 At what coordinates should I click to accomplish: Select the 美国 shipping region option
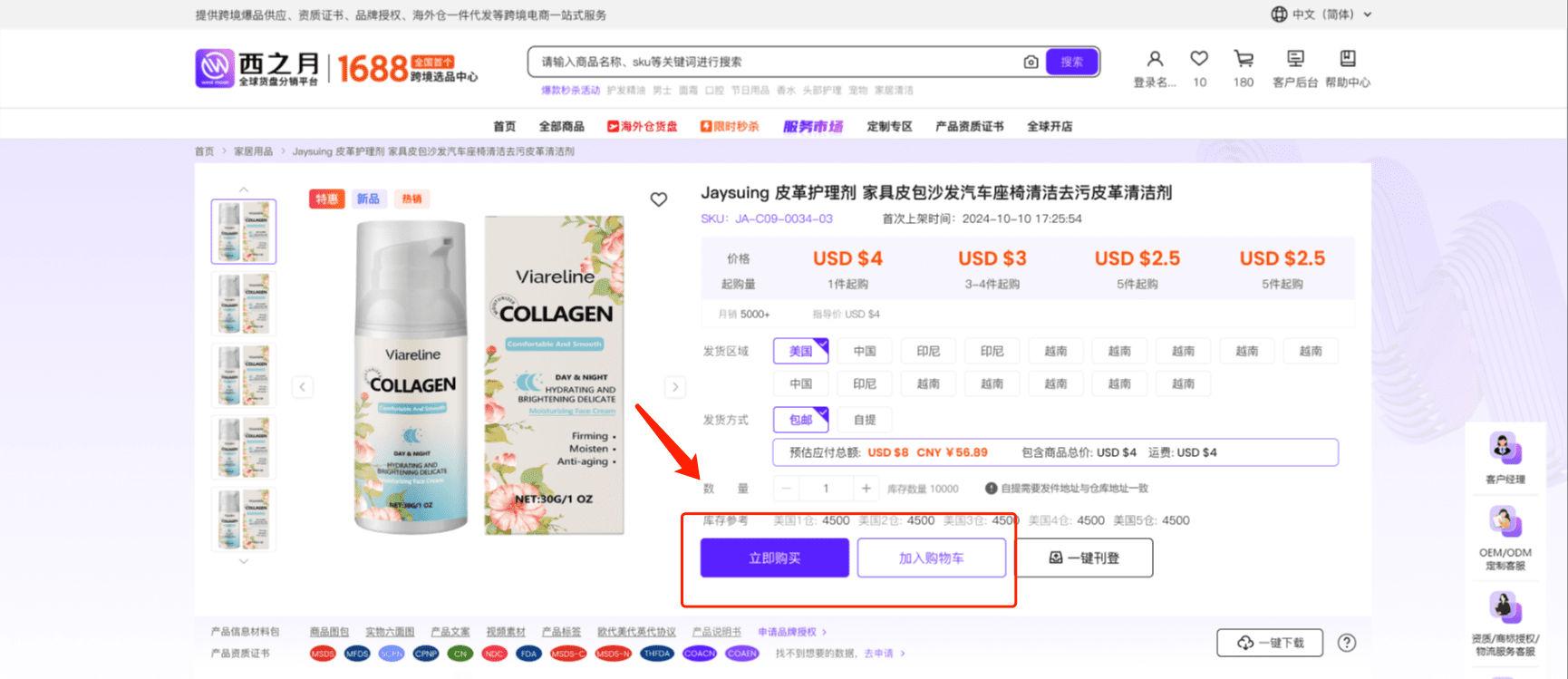(x=800, y=351)
